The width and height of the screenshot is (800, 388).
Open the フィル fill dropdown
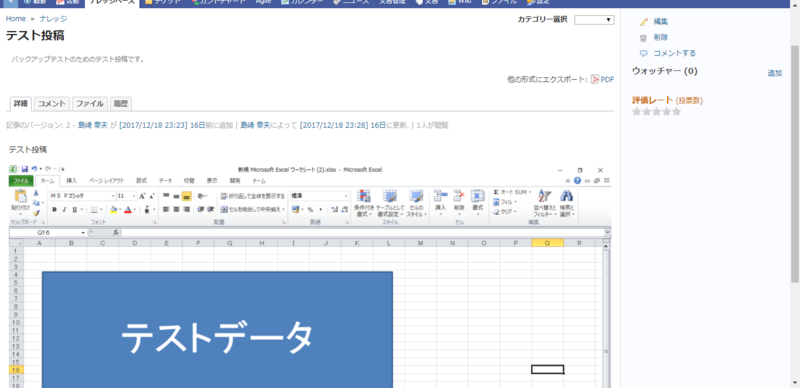coord(506,202)
